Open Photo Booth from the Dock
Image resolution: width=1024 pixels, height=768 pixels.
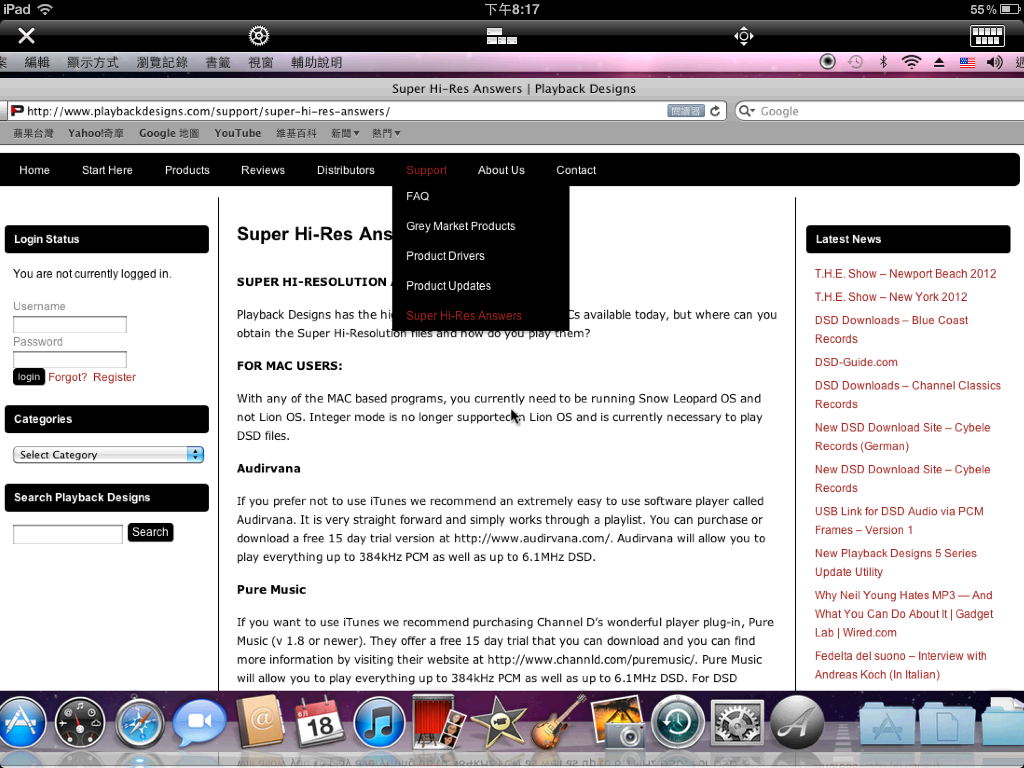pyautogui.click(x=438, y=722)
